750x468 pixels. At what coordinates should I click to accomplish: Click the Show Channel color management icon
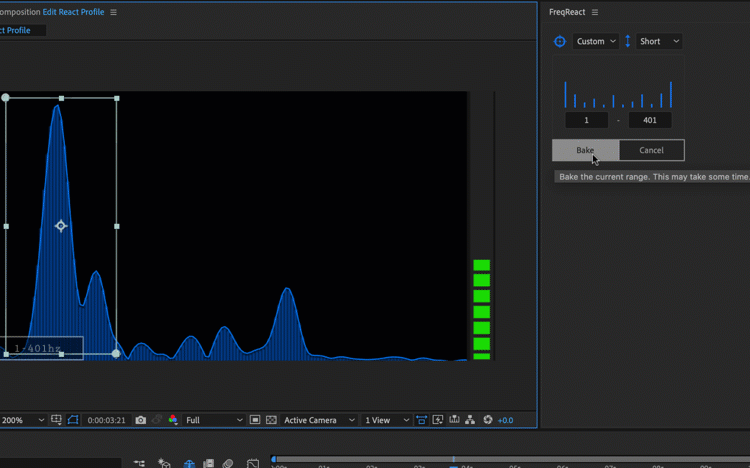(x=173, y=420)
